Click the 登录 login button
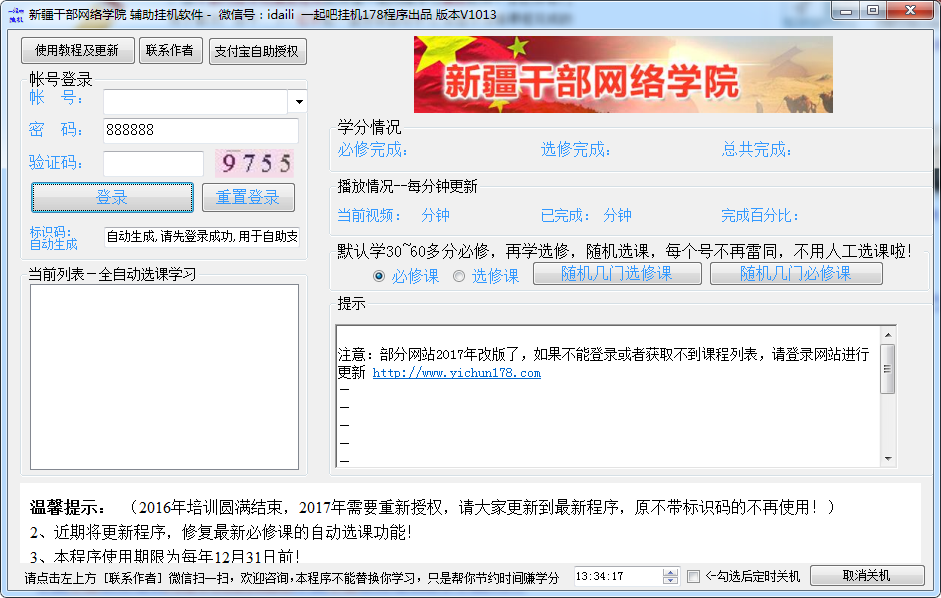The width and height of the screenshot is (941, 598). (x=112, y=198)
